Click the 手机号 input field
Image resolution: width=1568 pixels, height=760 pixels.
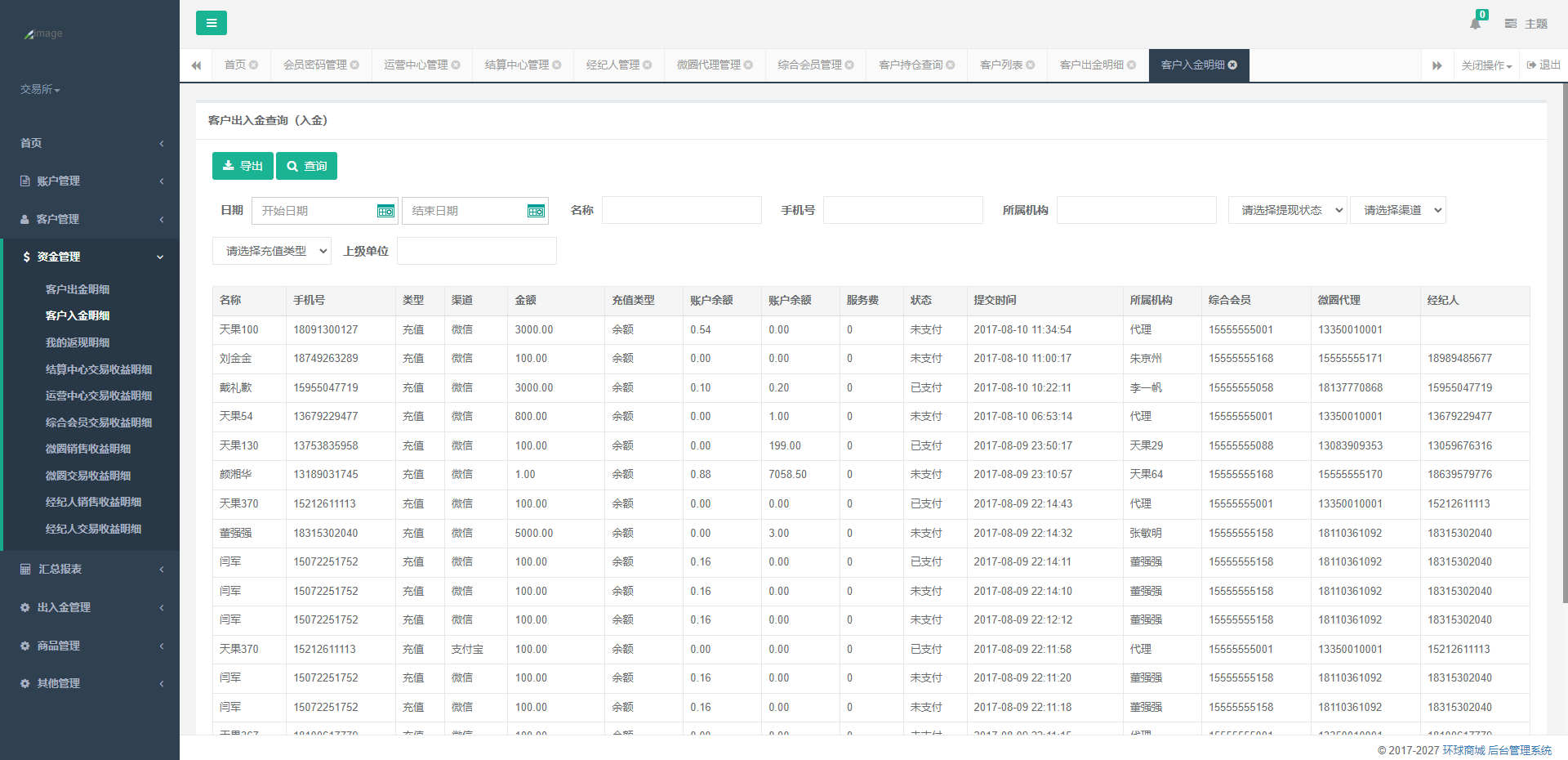click(902, 211)
